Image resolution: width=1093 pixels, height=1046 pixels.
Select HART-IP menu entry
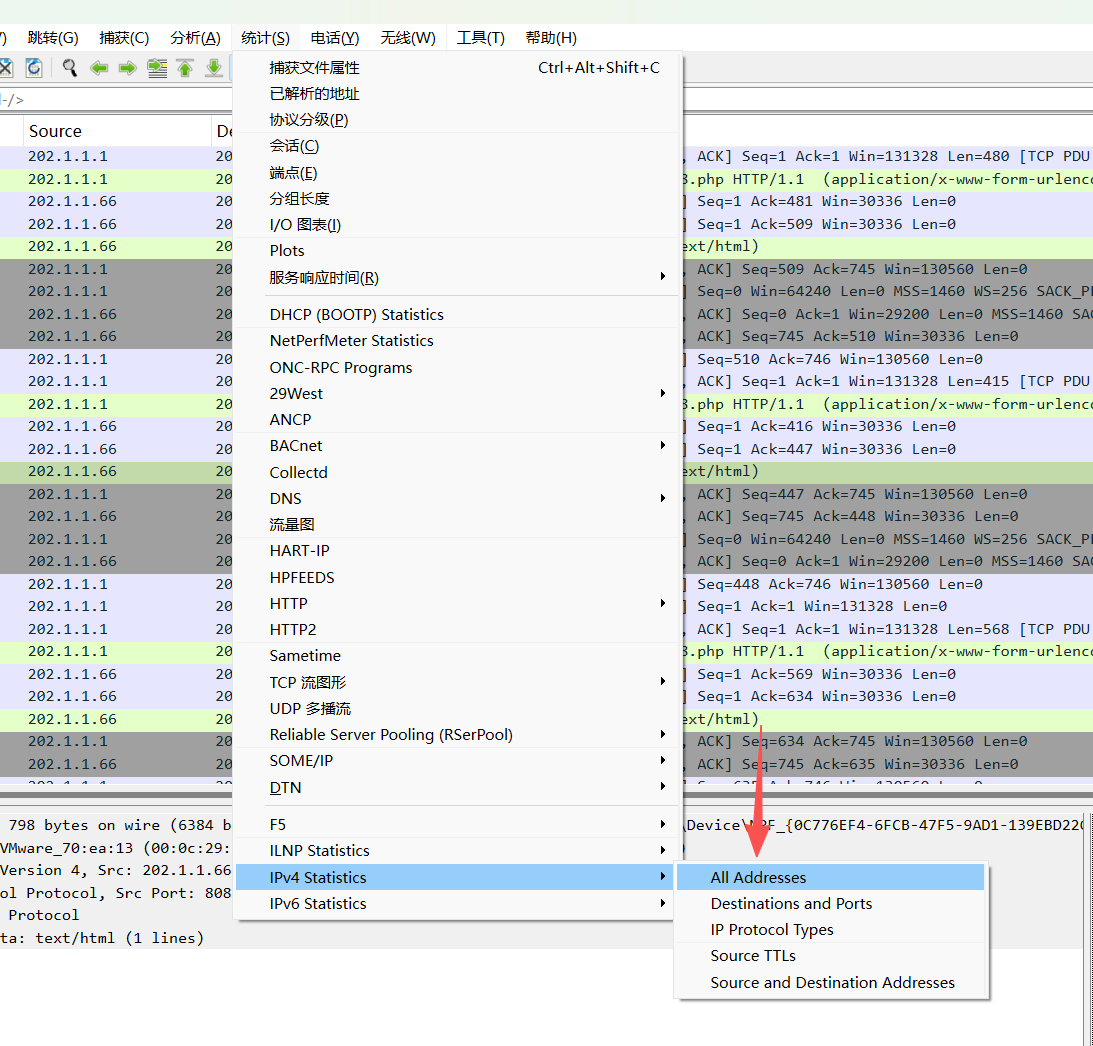point(457,551)
